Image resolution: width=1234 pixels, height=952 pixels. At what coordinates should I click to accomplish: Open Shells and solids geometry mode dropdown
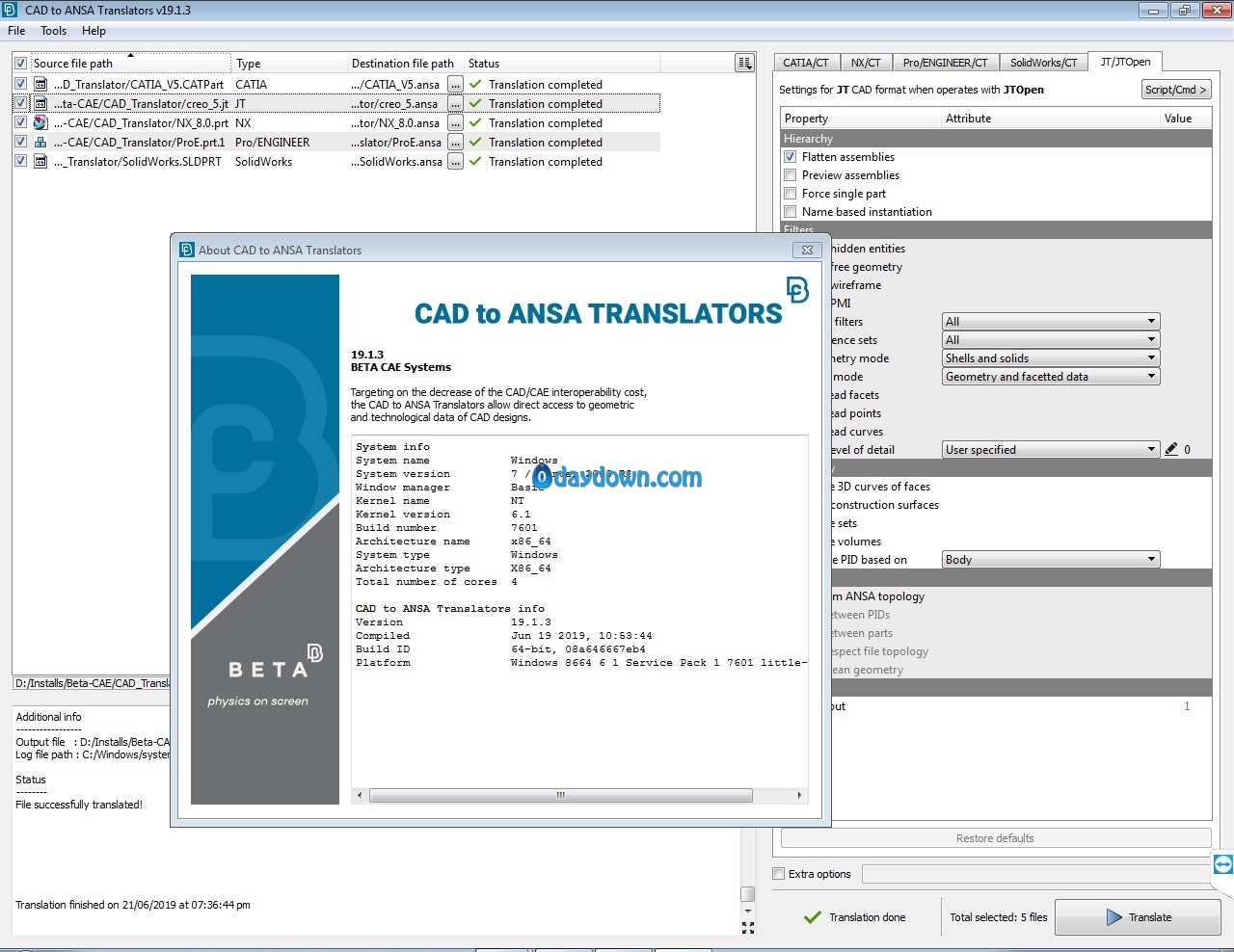[x=1051, y=357]
